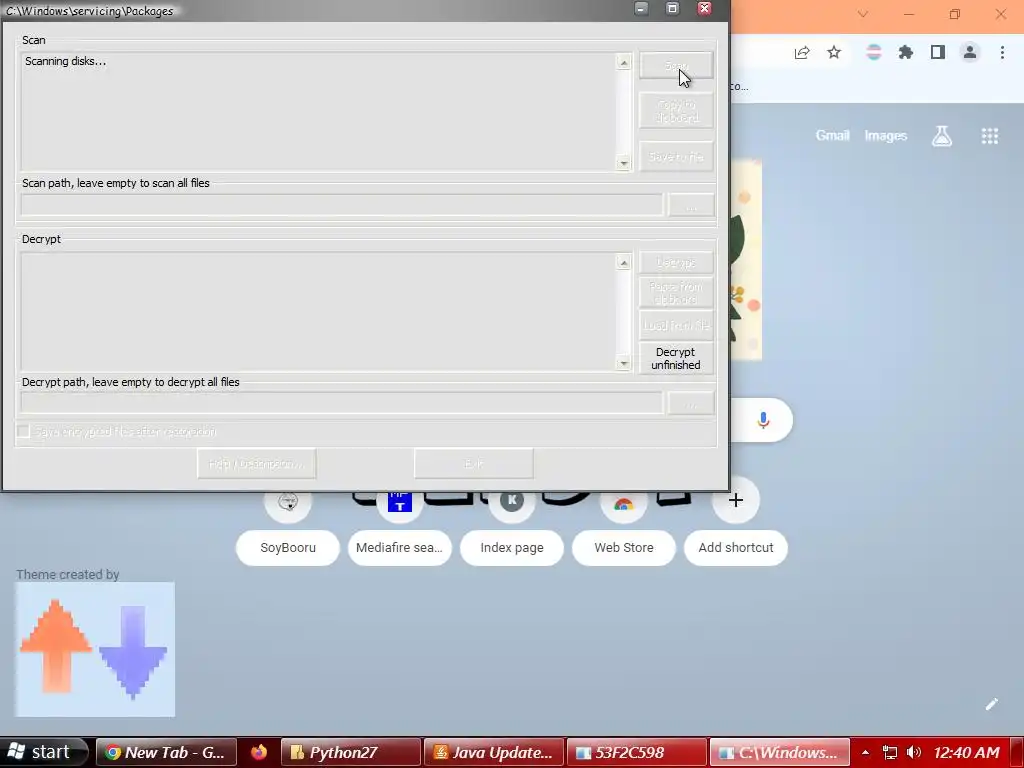Switch to the C:\Windows taskbar window
The width and height of the screenshot is (1024, 768).
tap(780, 752)
